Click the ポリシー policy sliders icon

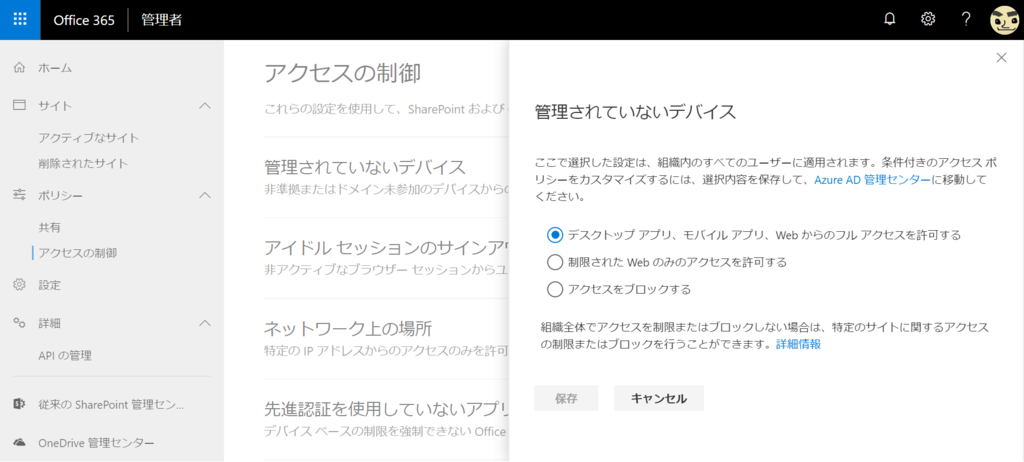click(x=20, y=195)
